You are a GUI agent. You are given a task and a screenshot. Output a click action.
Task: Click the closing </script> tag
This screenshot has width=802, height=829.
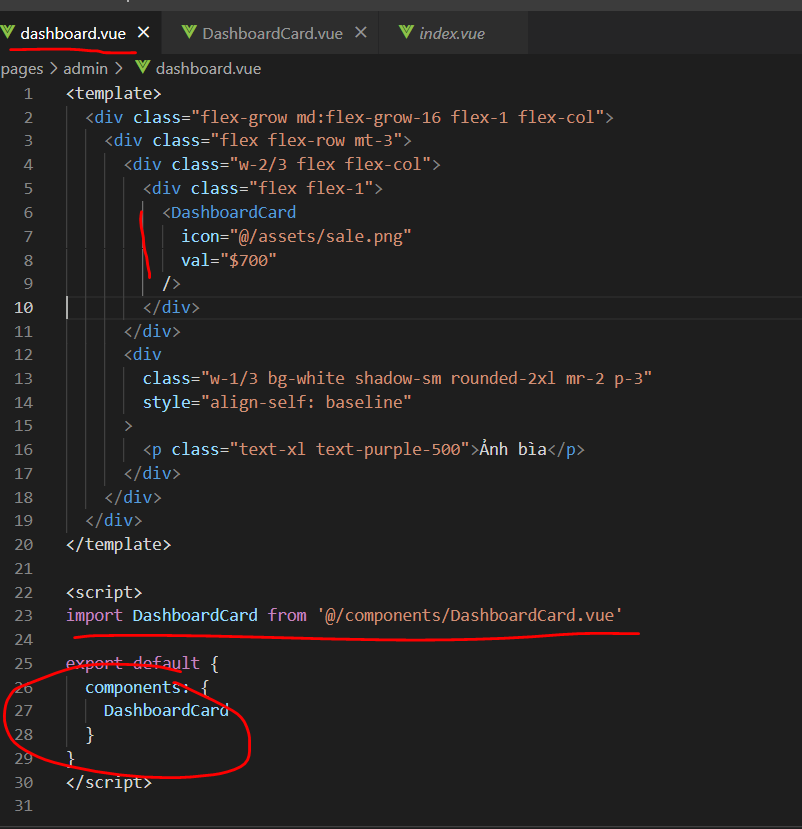pyautogui.click(x=109, y=782)
